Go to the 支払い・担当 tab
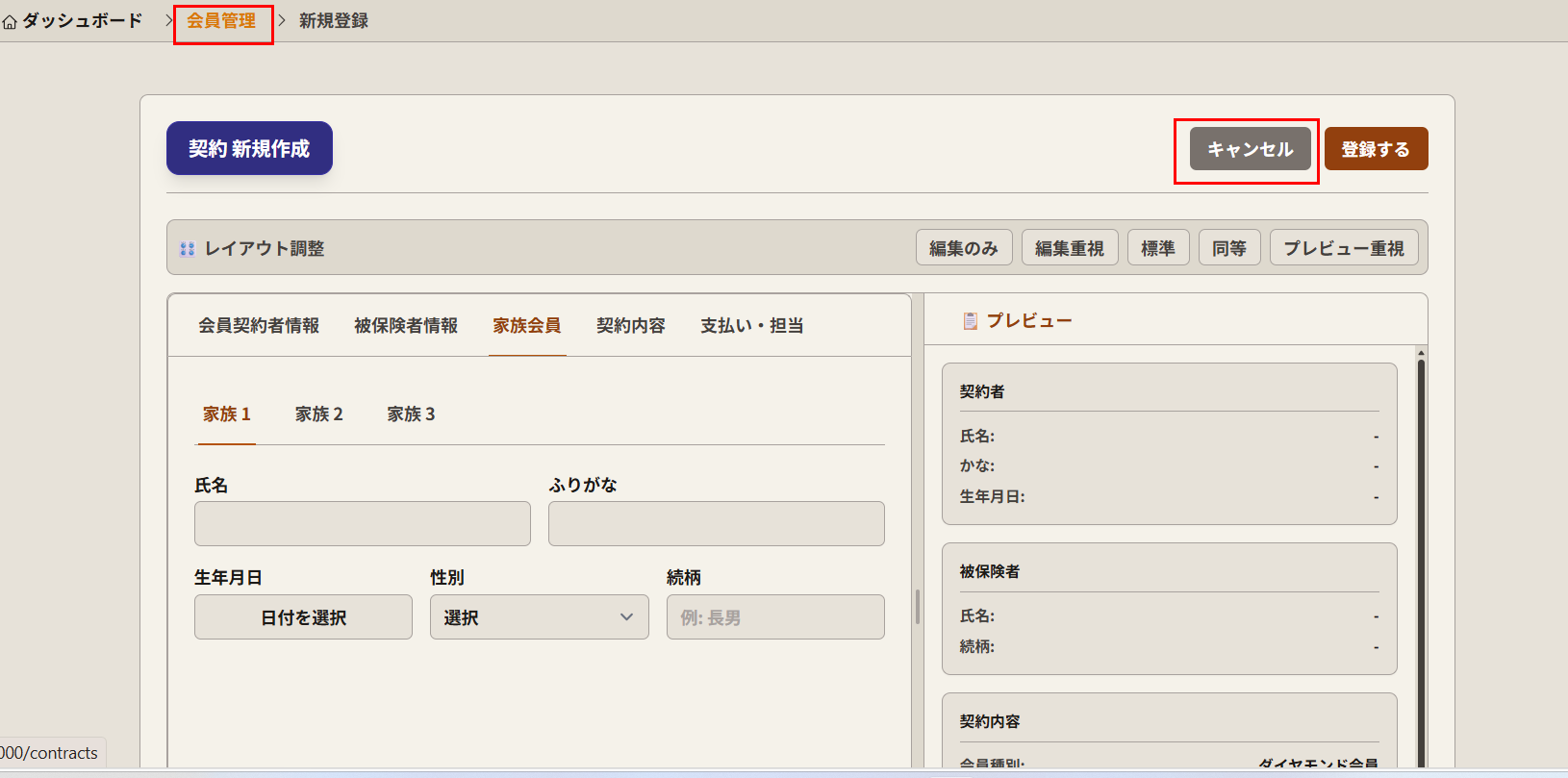This screenshot has height=778, width=1568. point(751,326)
